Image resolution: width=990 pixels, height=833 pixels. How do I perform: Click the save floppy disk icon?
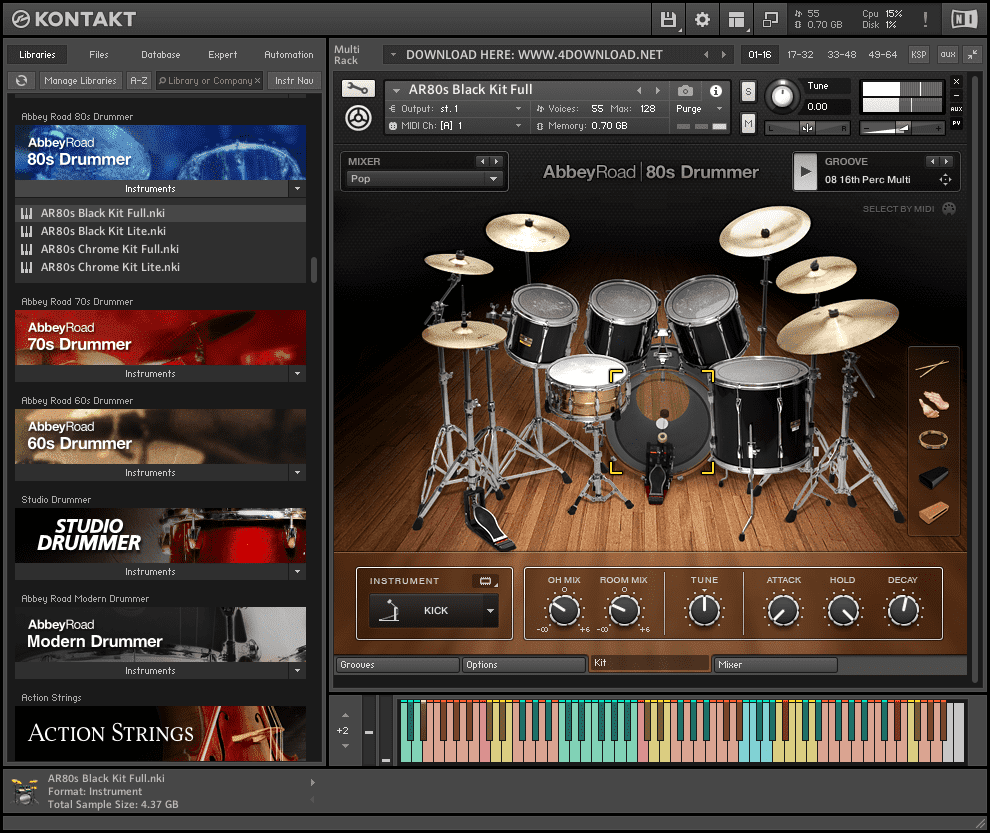[x=668, y=19]
